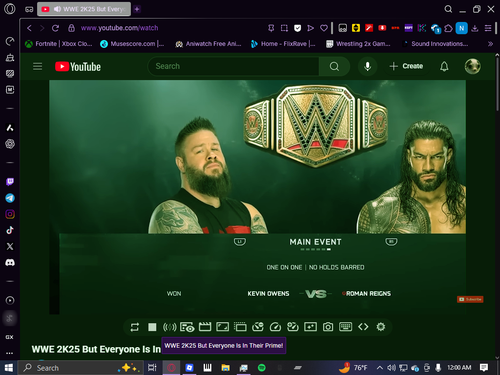Click the YouTube search magnifier button

pyautogui.click(x=334, y=66)
